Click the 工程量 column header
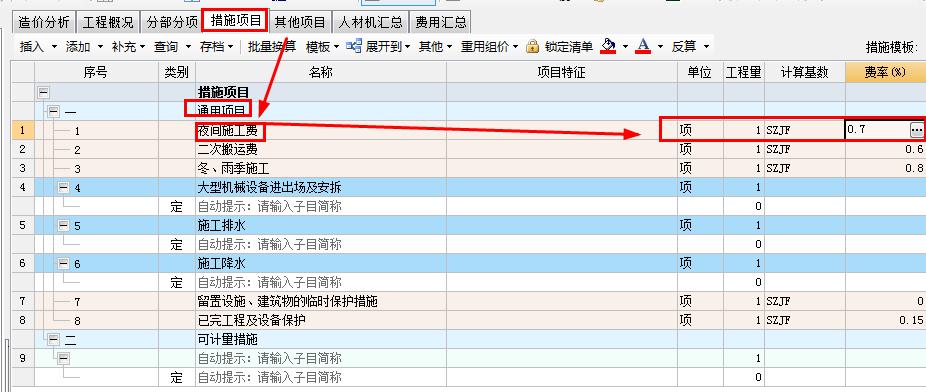This screenshot has width=926, height=392. (x=744, y=73)
